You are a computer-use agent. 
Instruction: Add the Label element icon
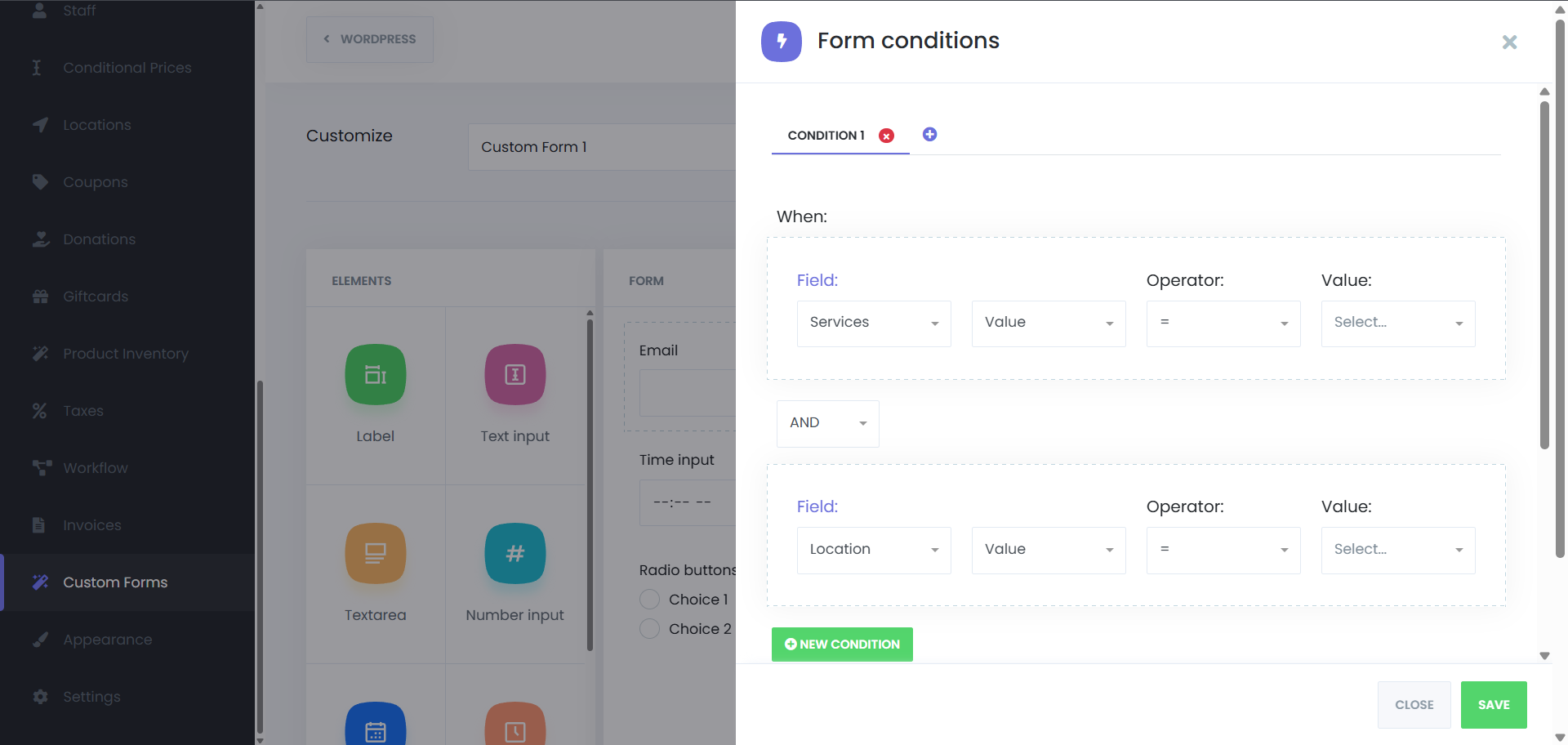[x=376, y=374]
